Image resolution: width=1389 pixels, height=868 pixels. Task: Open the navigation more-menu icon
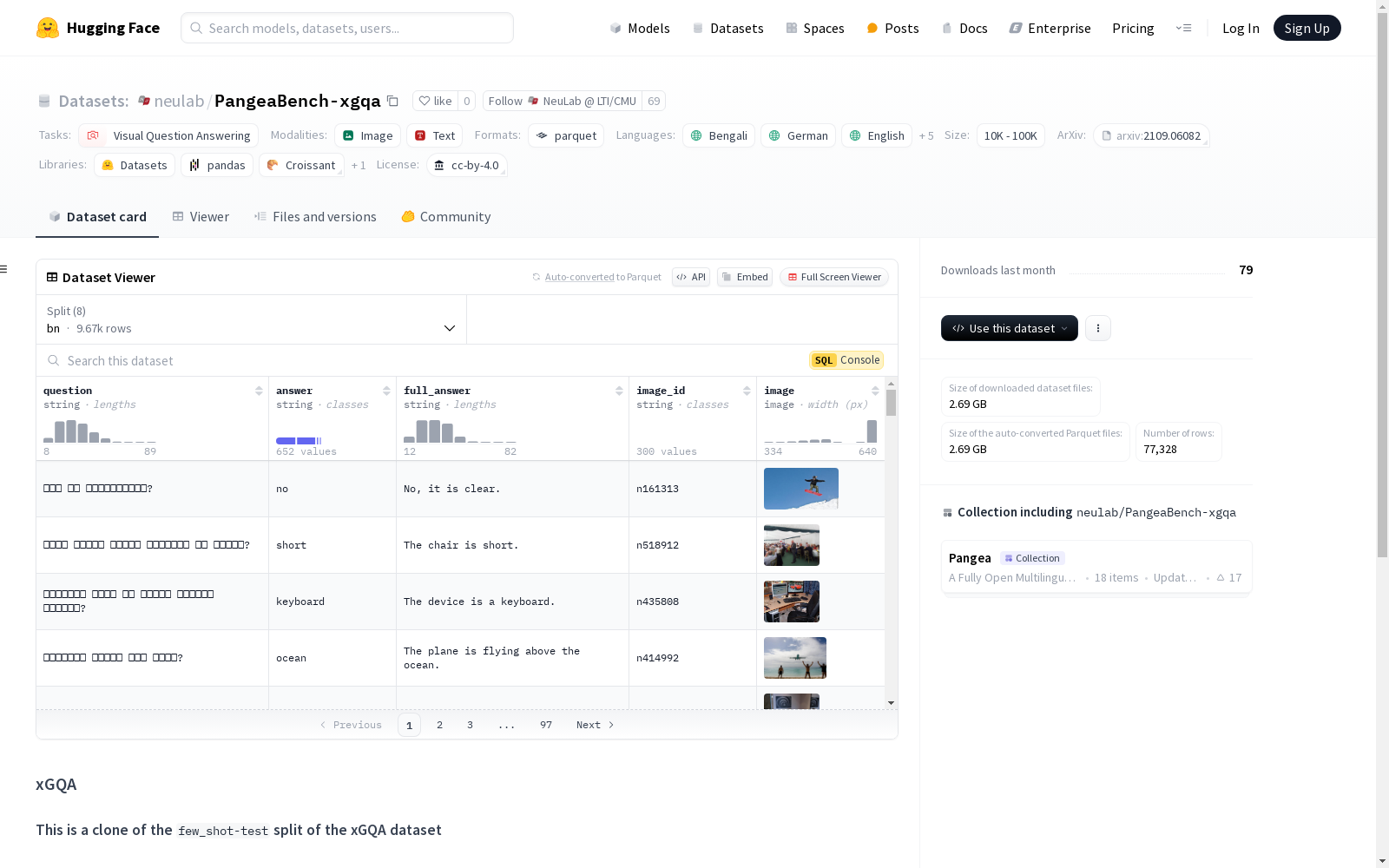point(1183,28)
